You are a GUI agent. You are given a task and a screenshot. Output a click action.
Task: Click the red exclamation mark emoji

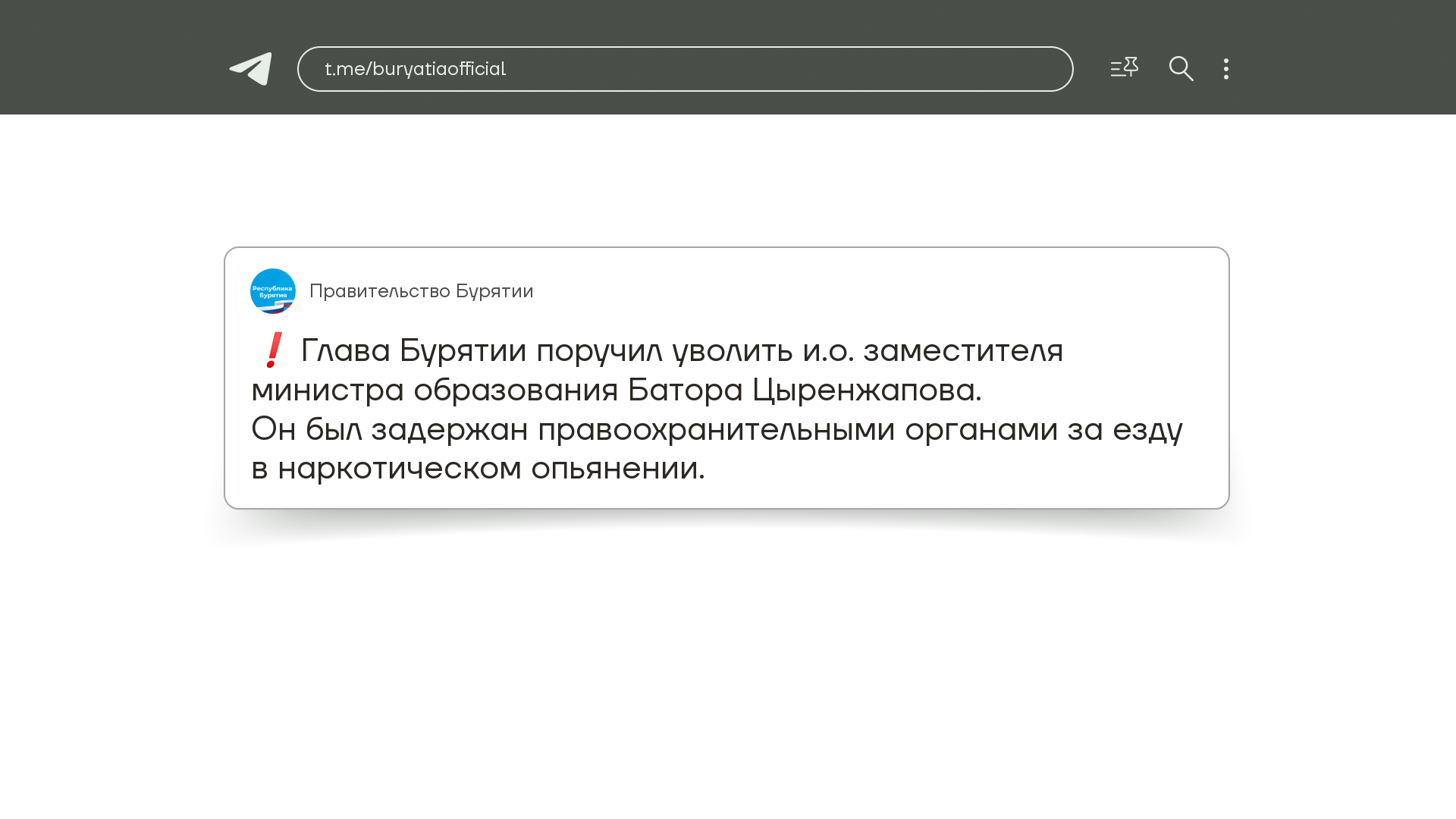pyautogui.click(x=273, y=350)
